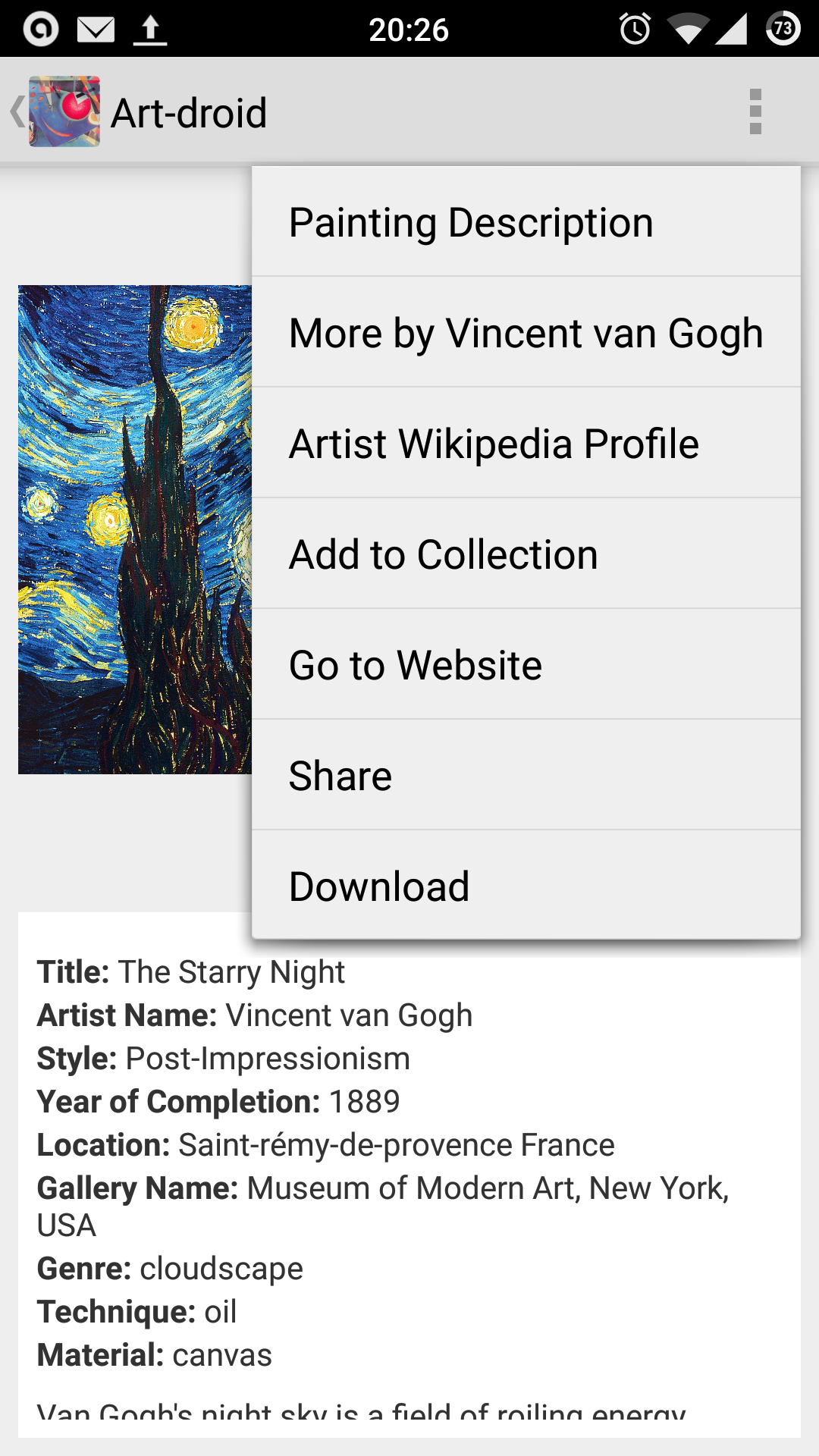The image size is (819, 1456).
Task: Tap the back arrow beside app logo
Action: point(16,111)
